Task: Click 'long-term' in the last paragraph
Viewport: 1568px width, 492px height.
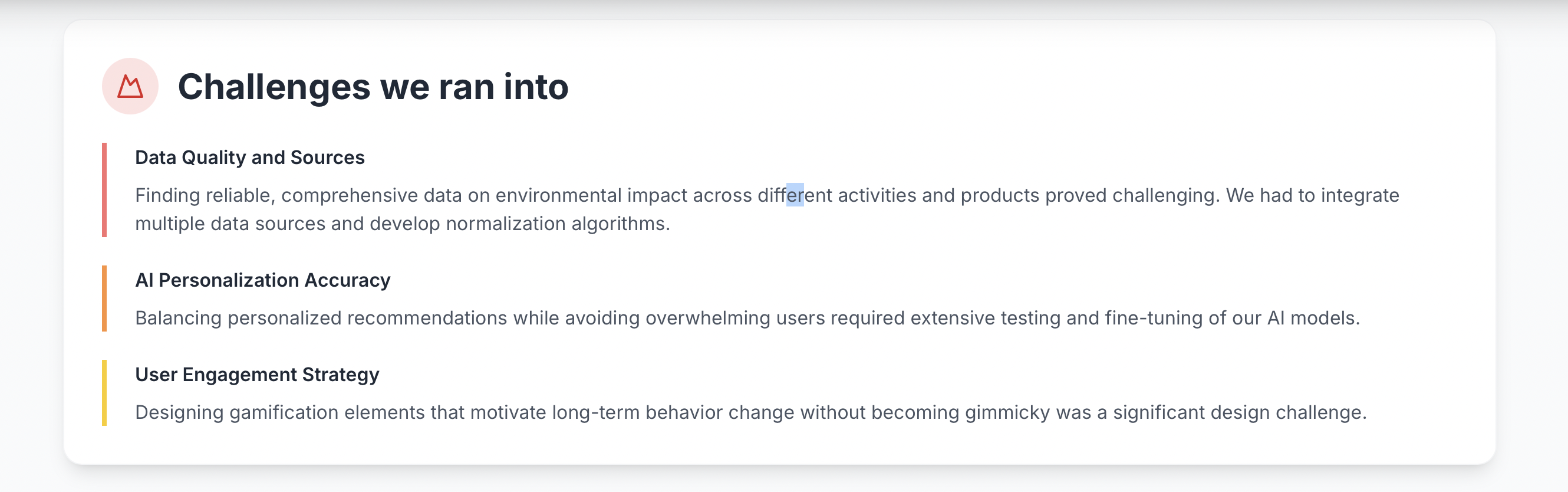Action: 595,412
